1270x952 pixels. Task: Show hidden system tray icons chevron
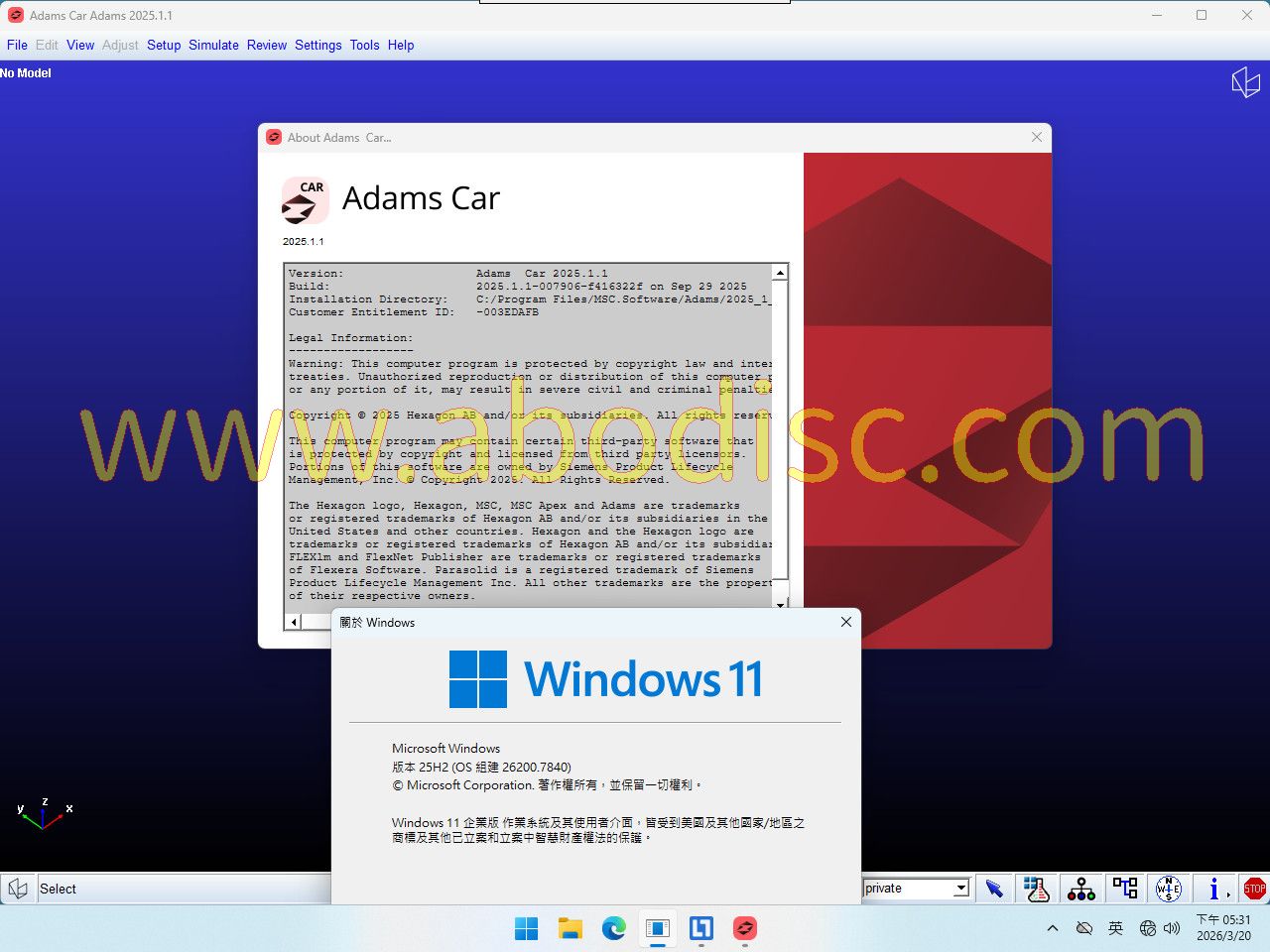coord(1053,928)
